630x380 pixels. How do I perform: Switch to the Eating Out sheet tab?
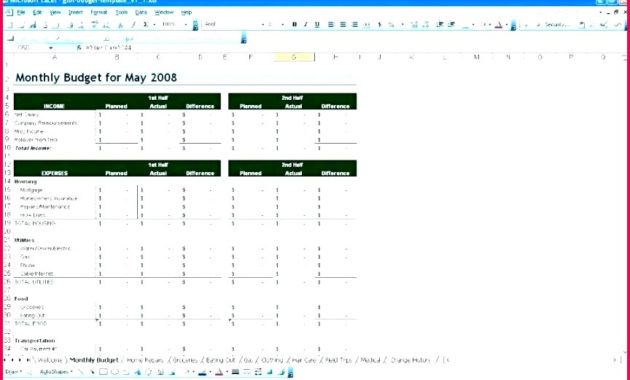(221, 360)
